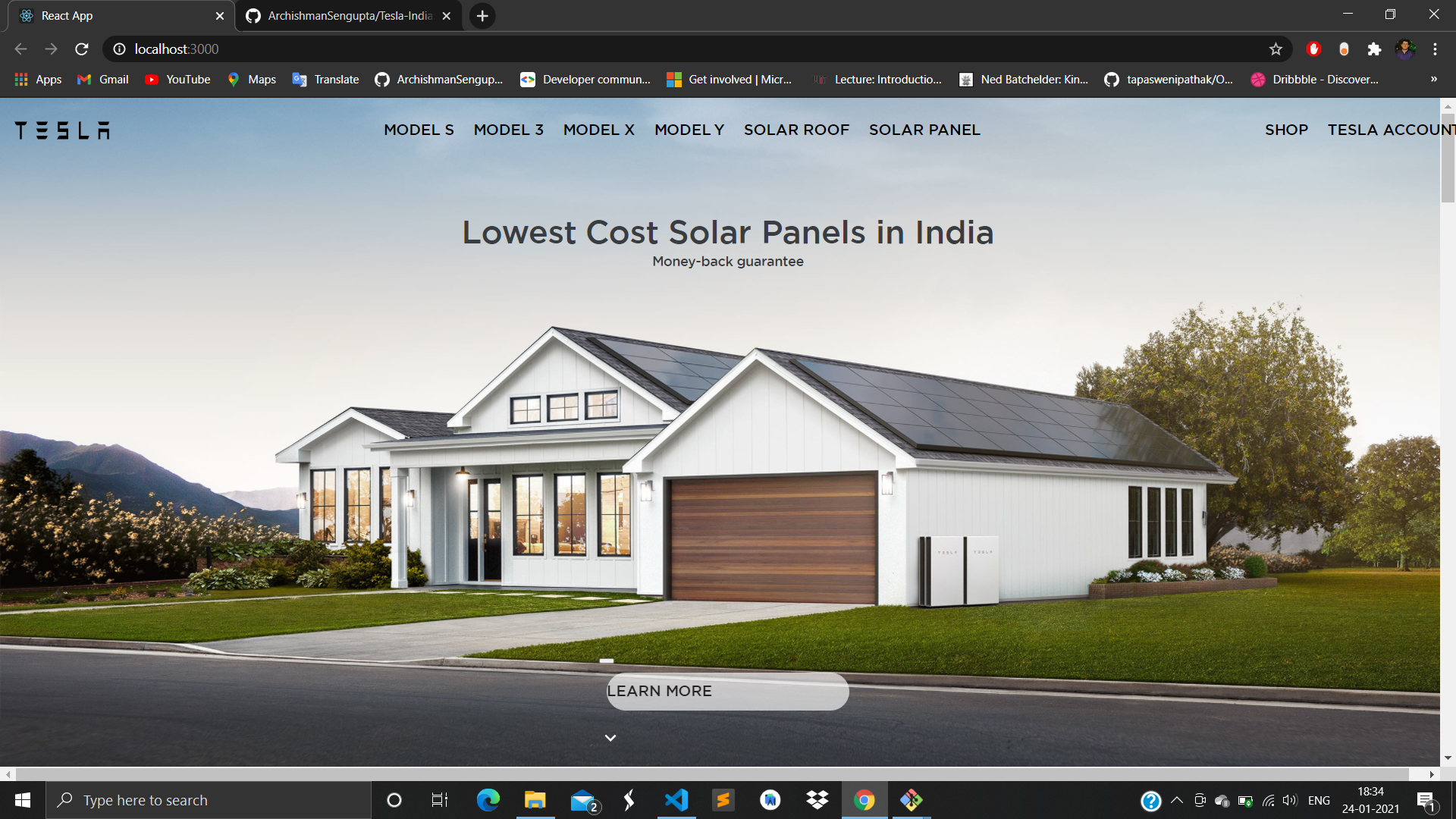Image resolution: width=1456 pixels, height=819 pixels.
Task: Click the scroll-down chevron below Learn More
Action: click(x=610, y=738)
